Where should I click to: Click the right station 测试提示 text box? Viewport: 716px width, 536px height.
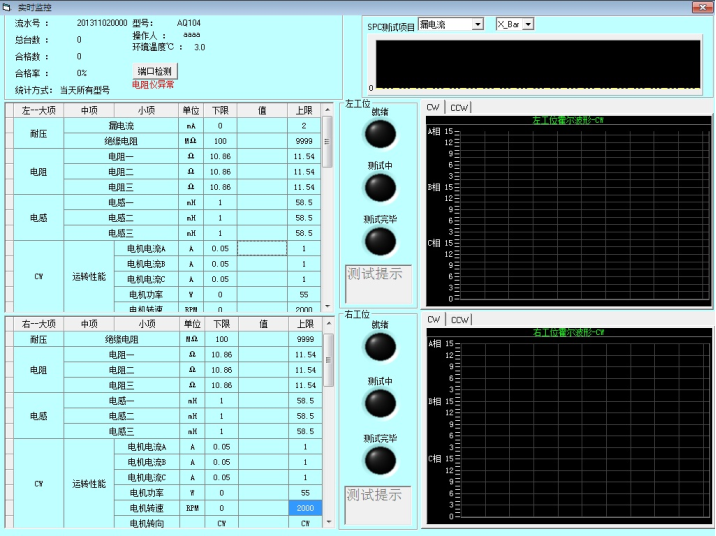pyautogui.click(x=378, y=505)
